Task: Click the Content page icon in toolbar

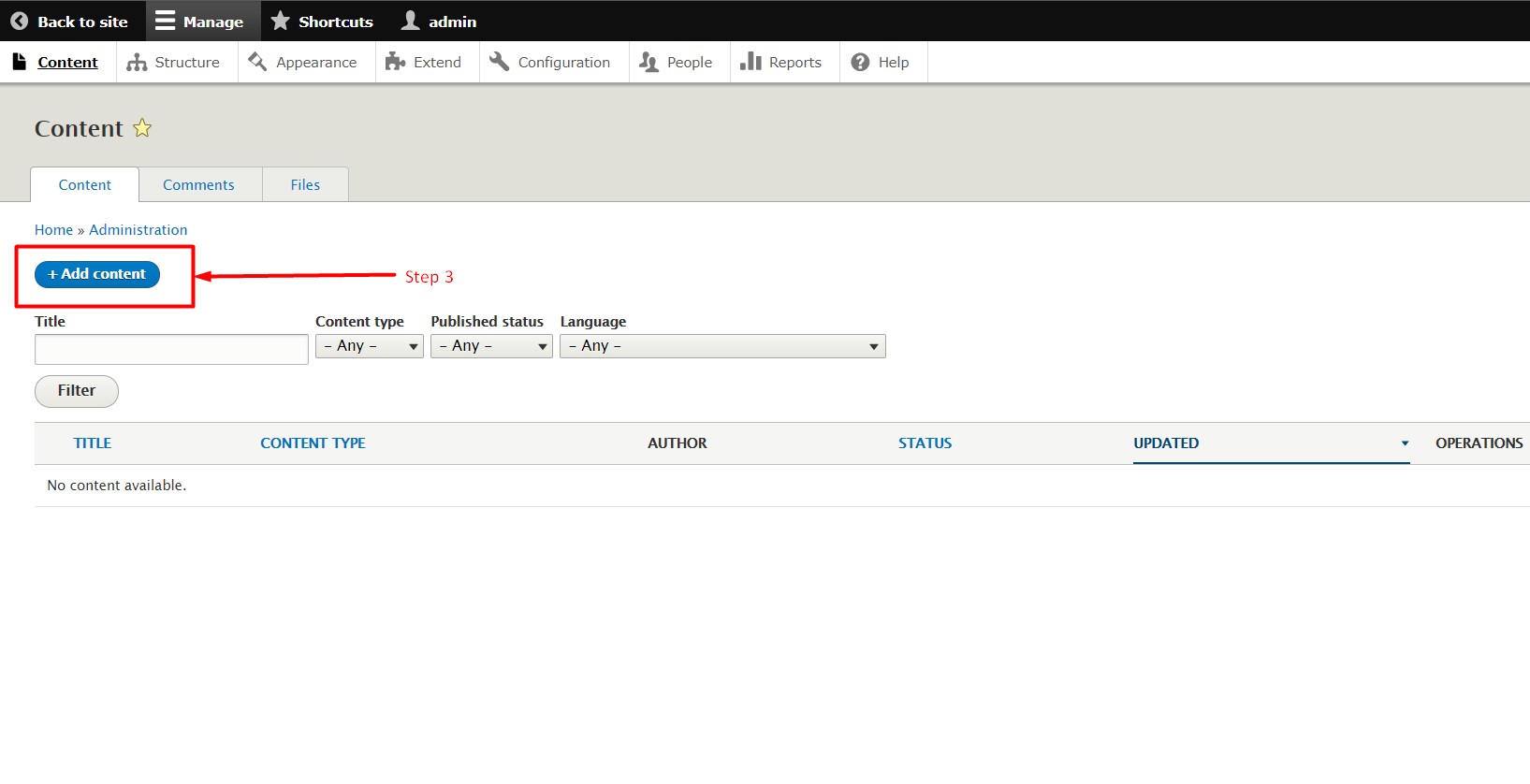Action: pos(19,62)
